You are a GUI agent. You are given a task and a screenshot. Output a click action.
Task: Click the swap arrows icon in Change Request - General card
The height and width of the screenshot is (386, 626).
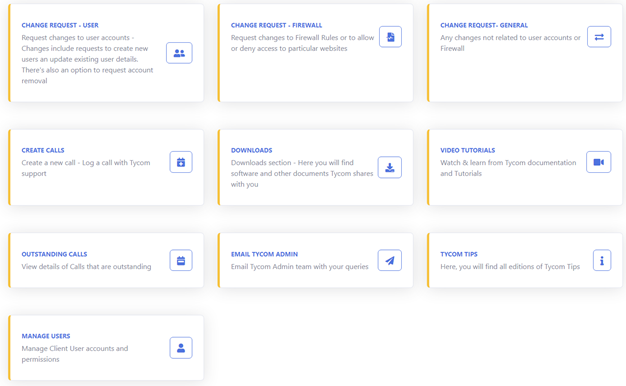(x=599, y=37)
